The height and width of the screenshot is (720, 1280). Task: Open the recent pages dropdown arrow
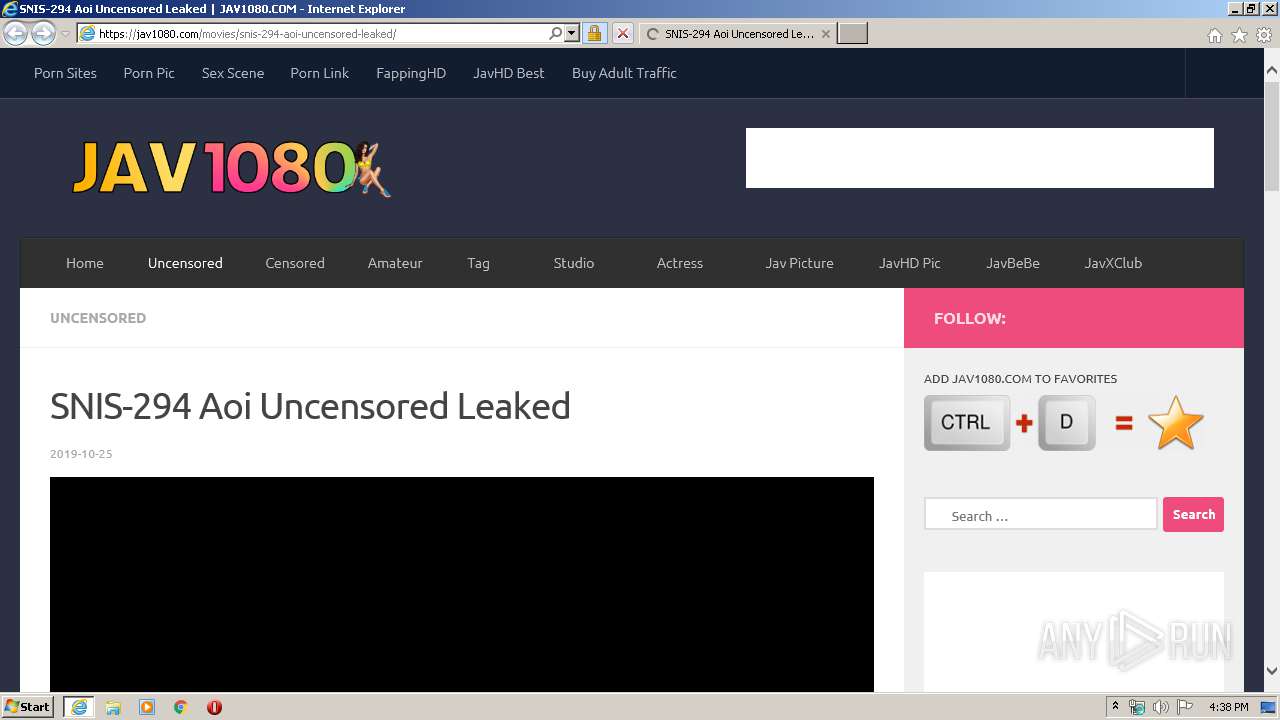click(65, 34)
